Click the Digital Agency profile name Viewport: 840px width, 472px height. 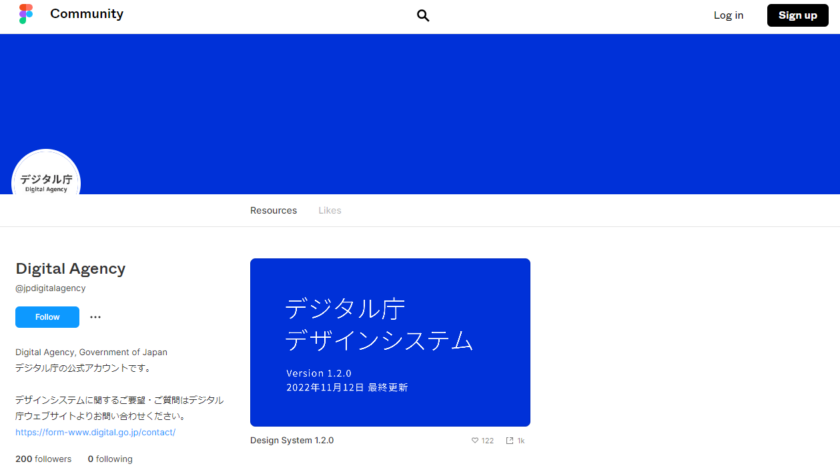pos(70,268)
